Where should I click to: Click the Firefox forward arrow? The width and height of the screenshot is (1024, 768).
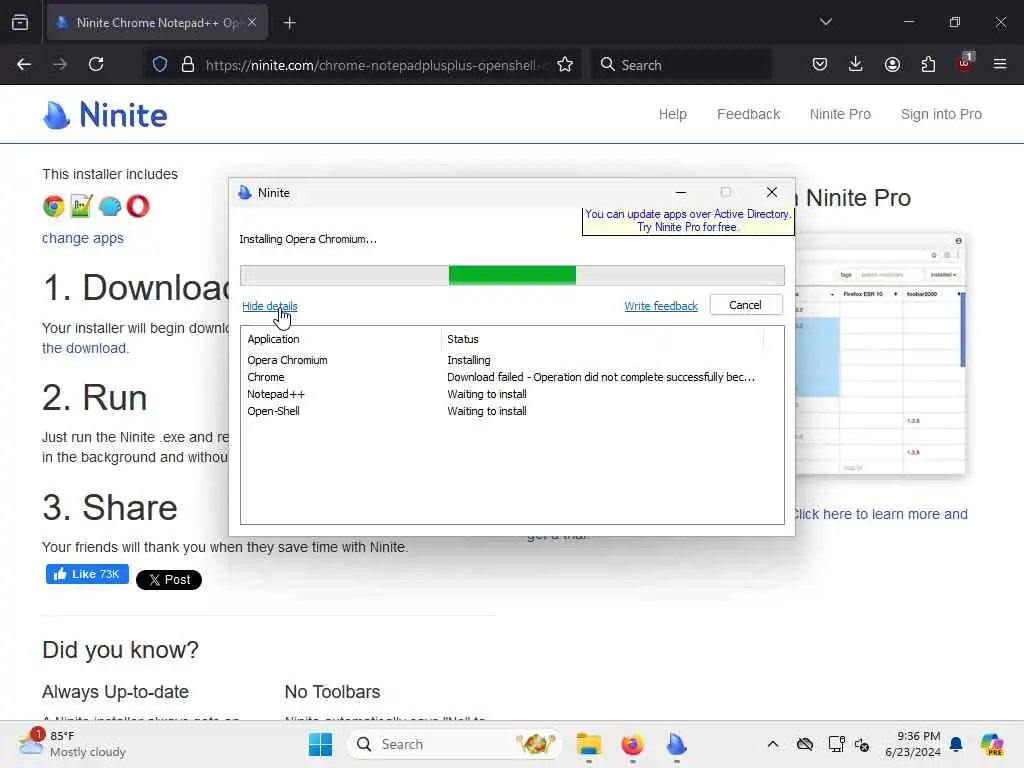60,64
